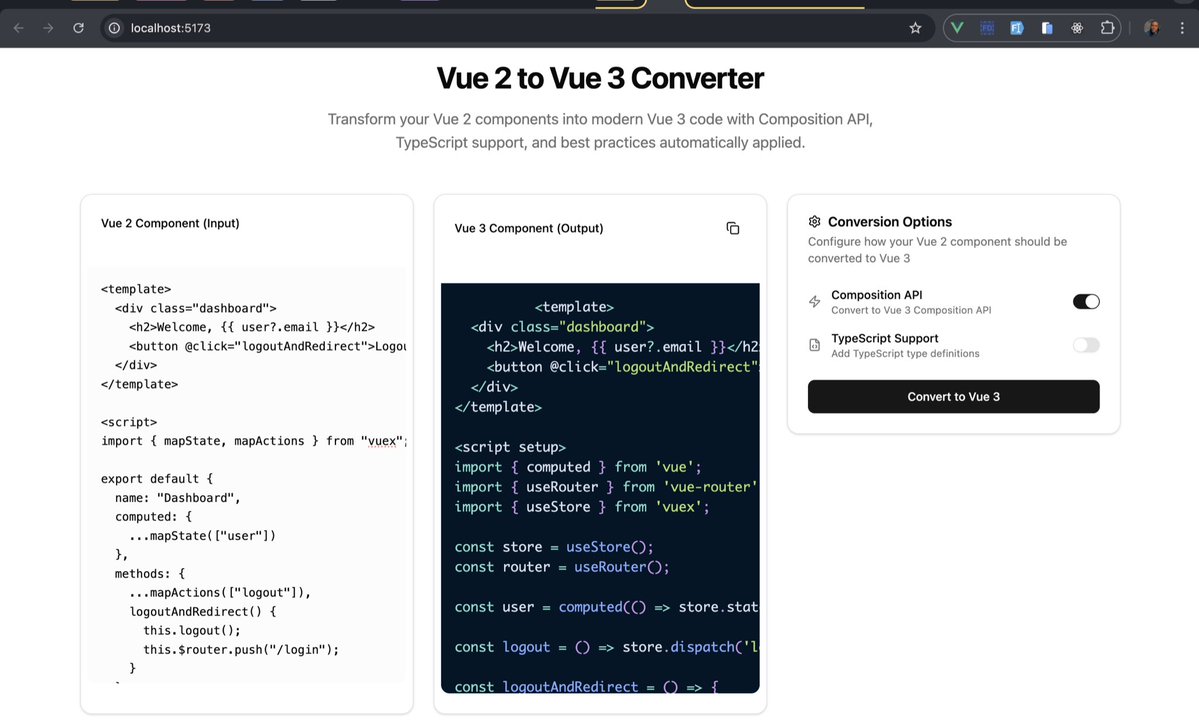The height and width of the screenshot is (725, 1199).
Task: Go forward in browser history
Action: [x=48, y=28]
